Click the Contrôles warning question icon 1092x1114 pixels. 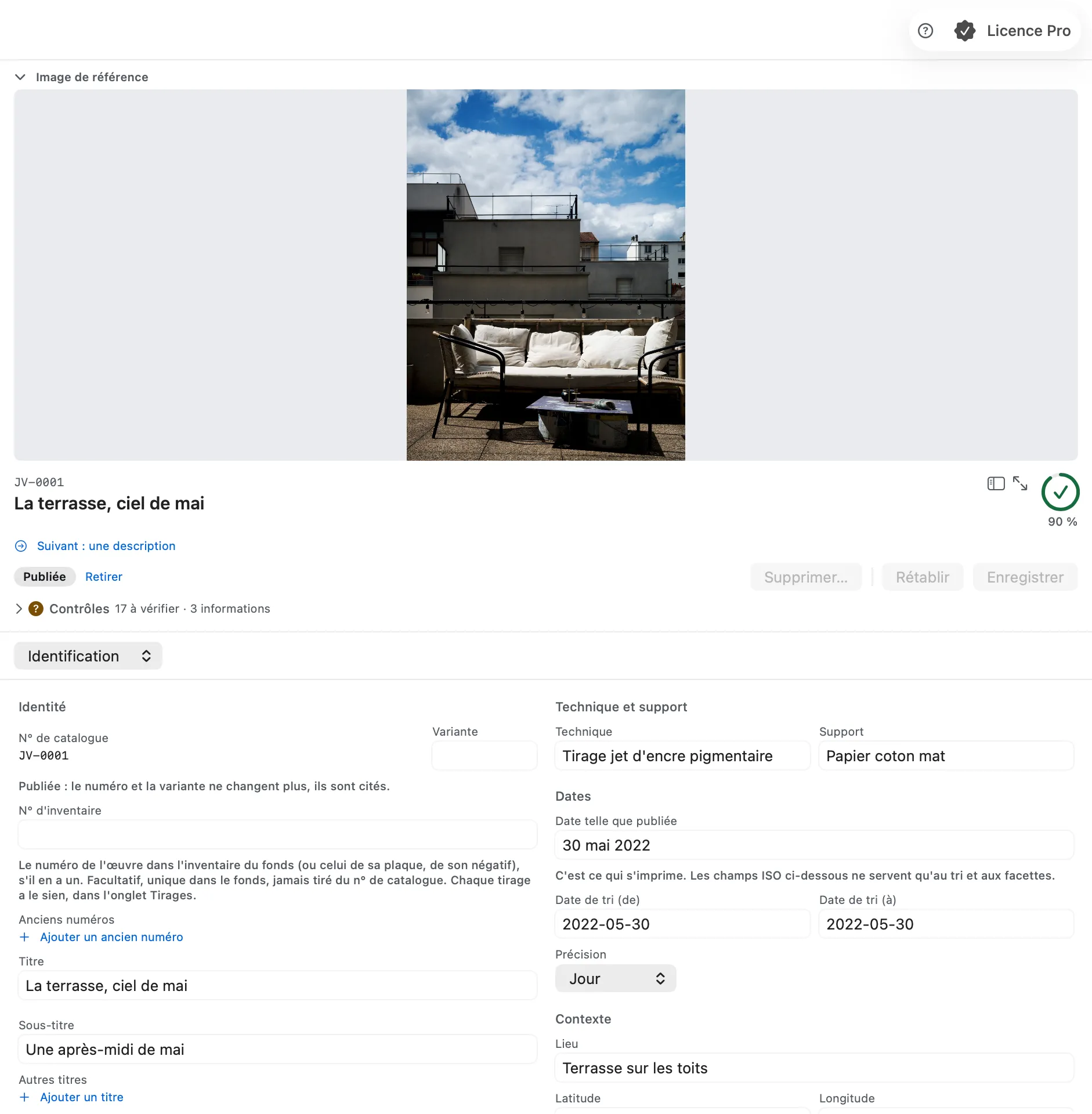click(x=36, y=609)
